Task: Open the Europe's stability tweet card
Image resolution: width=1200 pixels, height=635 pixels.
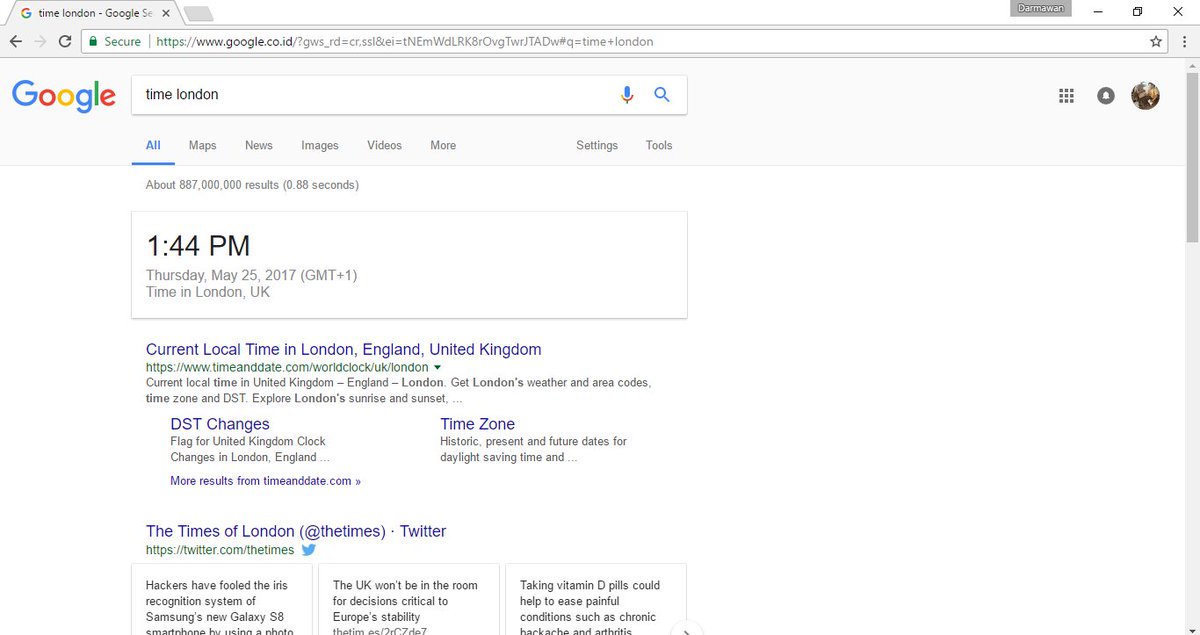Action: [408, 600]
